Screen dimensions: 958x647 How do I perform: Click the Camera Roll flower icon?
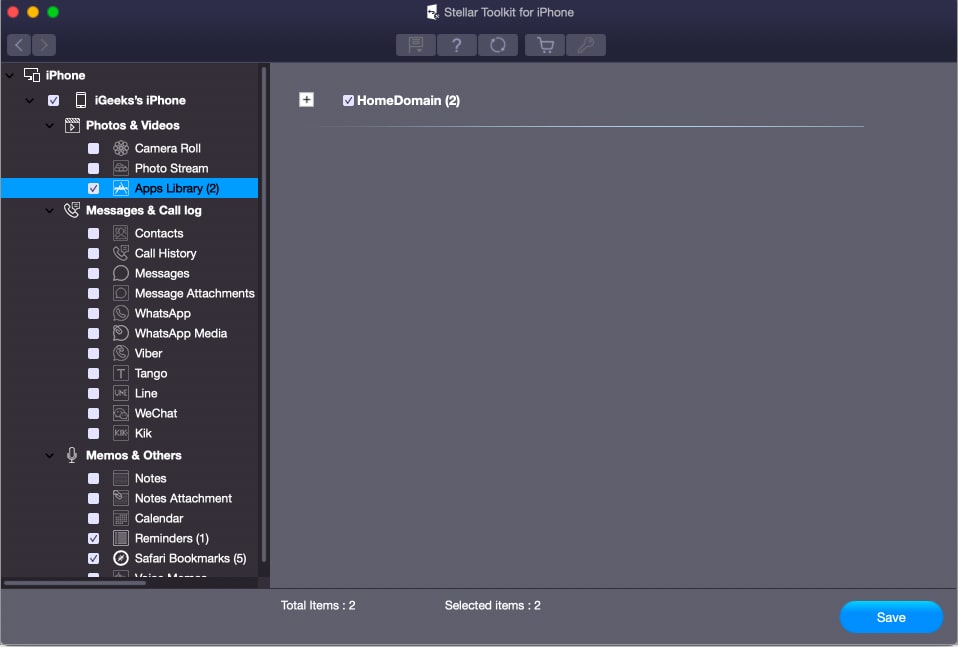(121, 148)
